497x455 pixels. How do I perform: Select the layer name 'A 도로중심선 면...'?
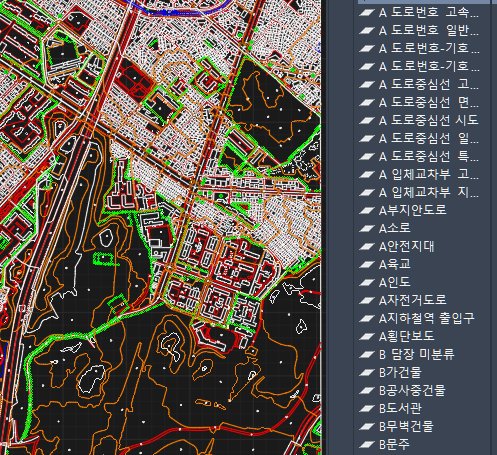pyautogui.click(x=429, y=103)
